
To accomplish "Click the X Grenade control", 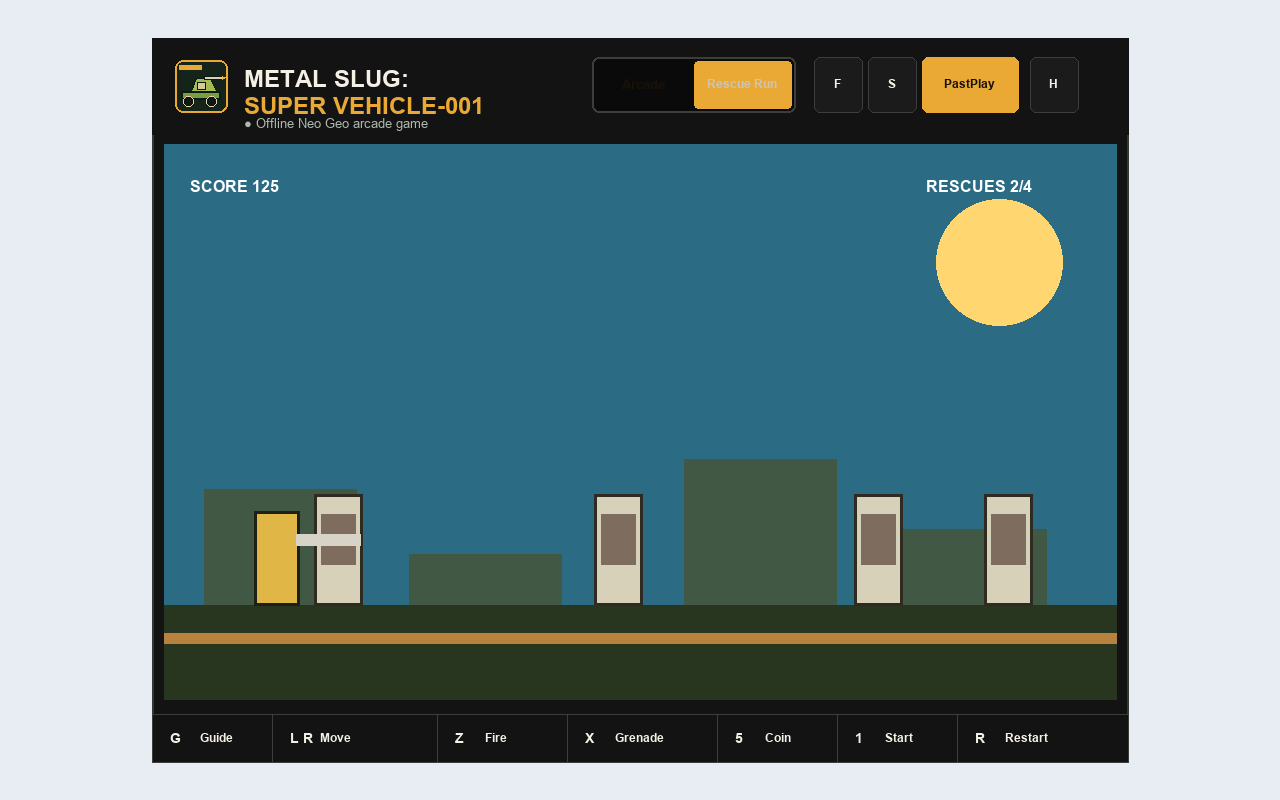I will coord(643,738).
